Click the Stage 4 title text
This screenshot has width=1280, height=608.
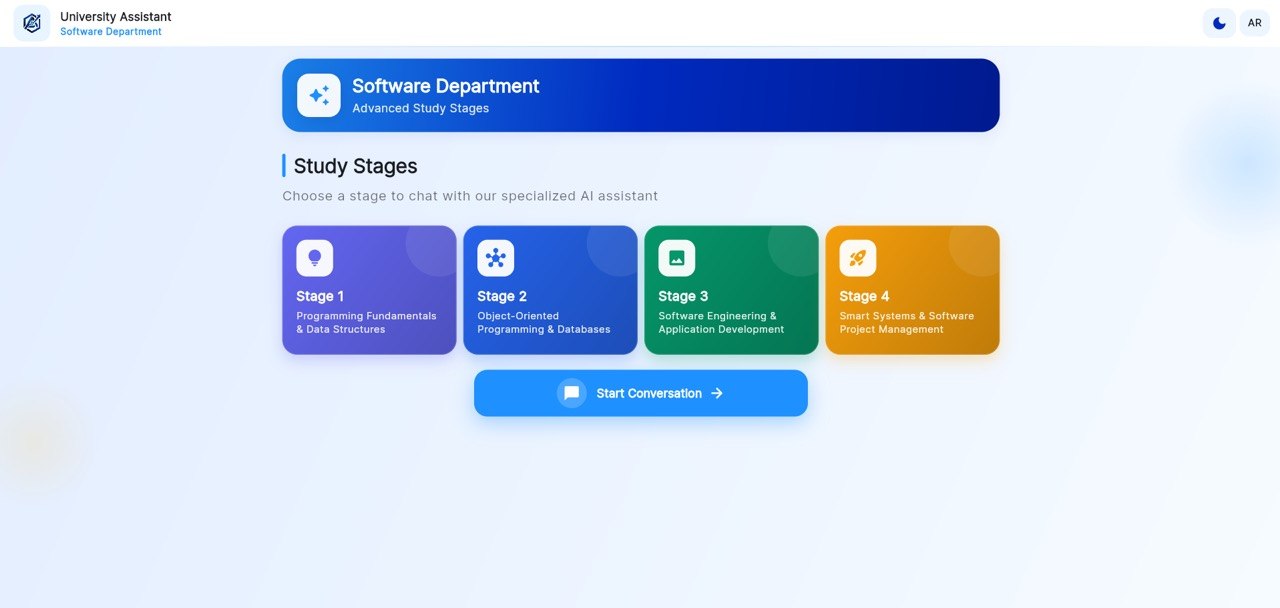pos(864,296)
